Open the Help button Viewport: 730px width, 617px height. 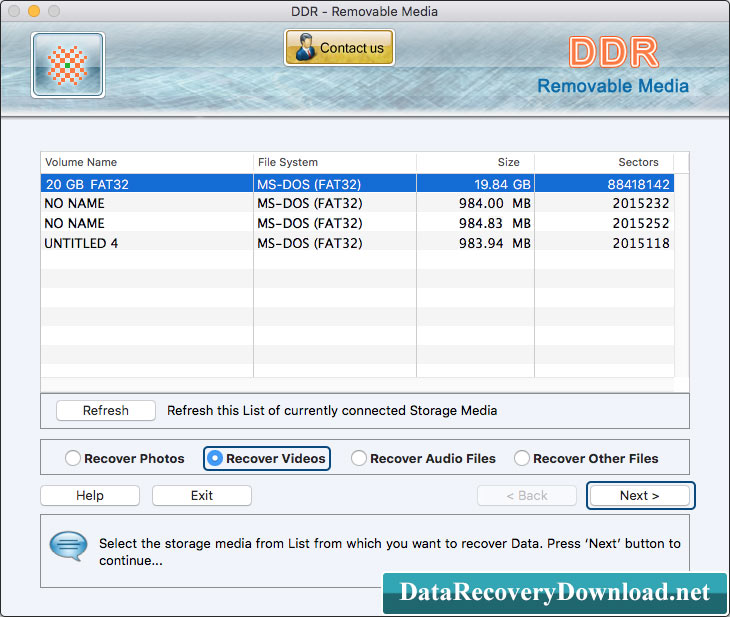90,495
